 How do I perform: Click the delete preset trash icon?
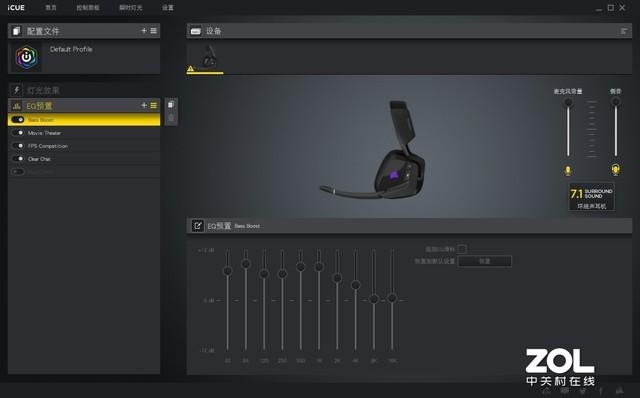pyautogui.click(x=171, y=118)
